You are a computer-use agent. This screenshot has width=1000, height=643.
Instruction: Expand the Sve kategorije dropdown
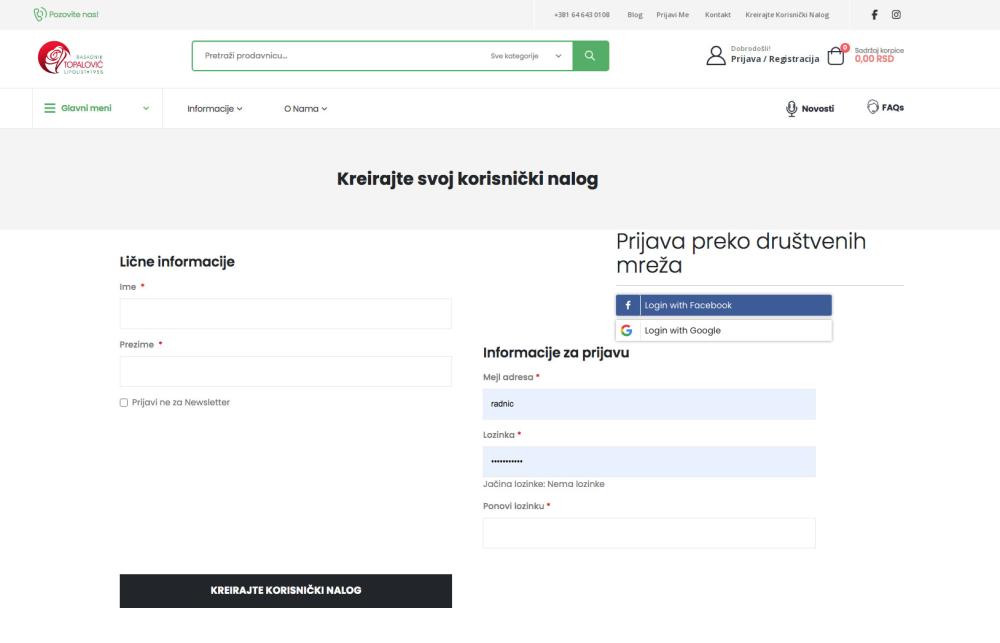click(x=524, y=55)
